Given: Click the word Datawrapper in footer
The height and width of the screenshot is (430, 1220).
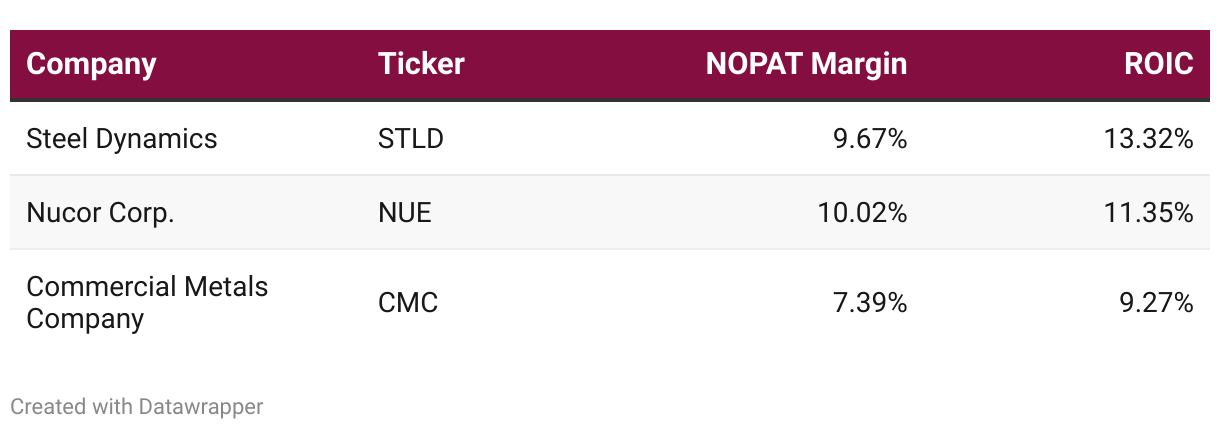Looking at the screenshot, I should click(x=201, y=407).
